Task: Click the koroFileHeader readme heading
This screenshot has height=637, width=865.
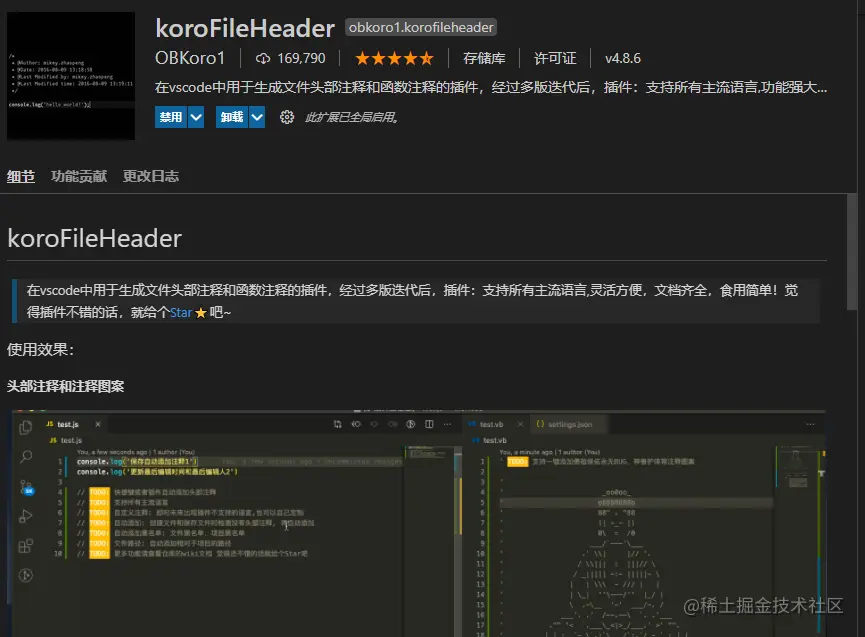Action: click(95, 239)
